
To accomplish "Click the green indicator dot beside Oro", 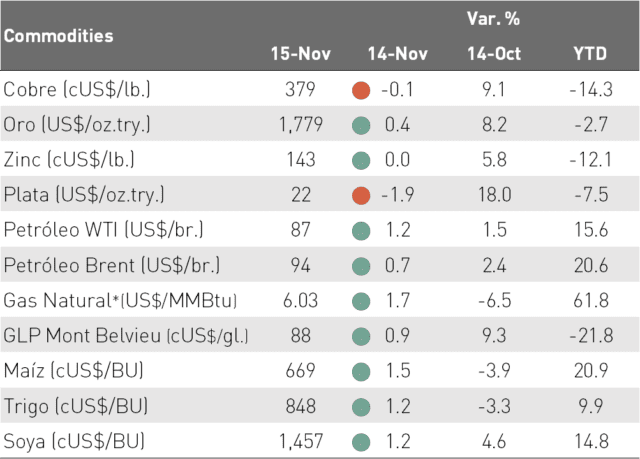I will [x=361, y=125].
